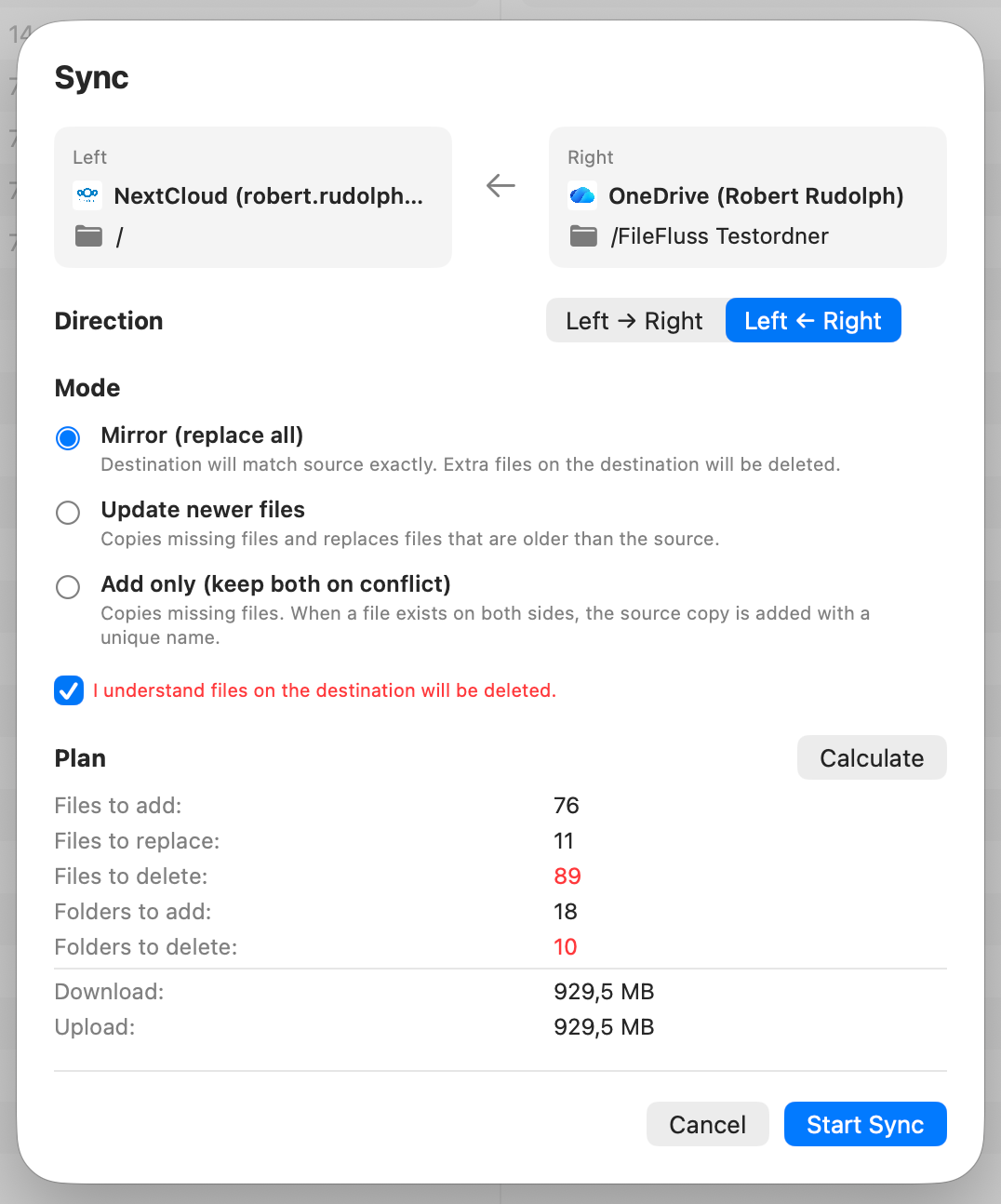Choose Add only (keep both on conflict)
The width and height of the screenshot is (1001, 1204).
pyautogui.click(x=67, y=587)
